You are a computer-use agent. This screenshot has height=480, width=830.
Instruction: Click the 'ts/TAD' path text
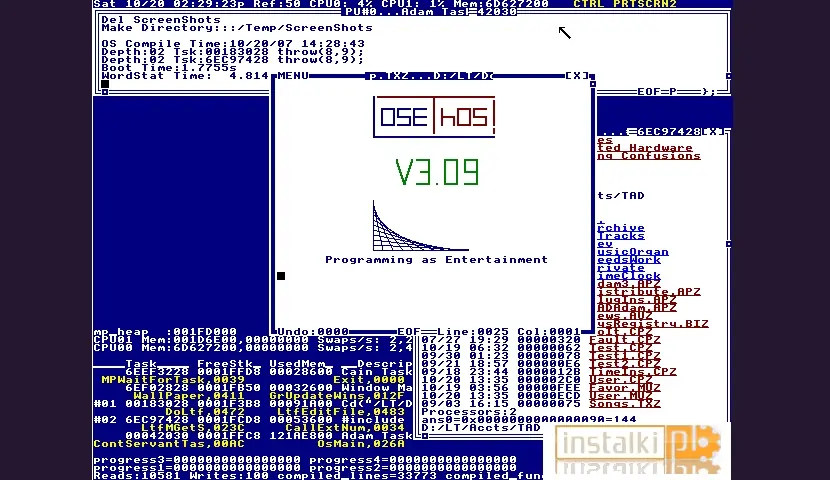pyautogui.click(x=621, y=195)
